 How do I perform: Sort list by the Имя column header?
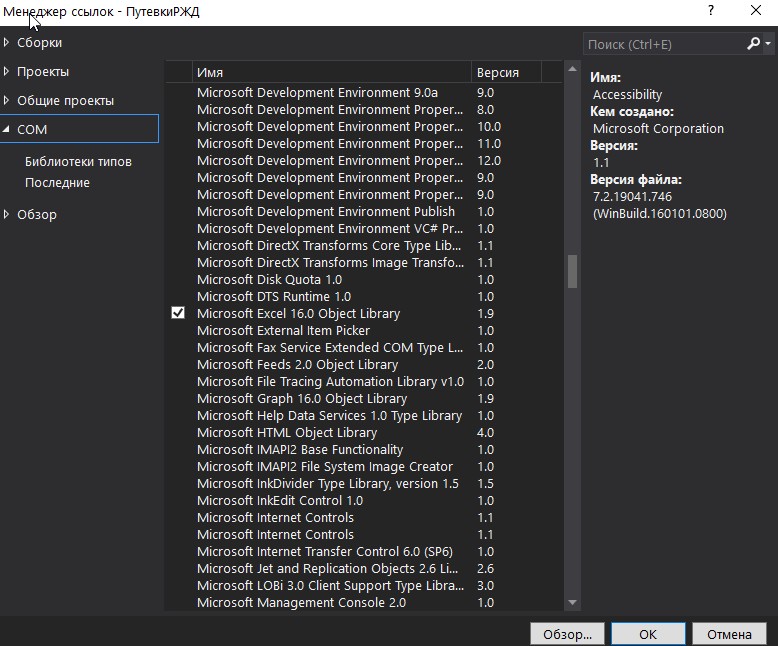(x=330, y=72)
